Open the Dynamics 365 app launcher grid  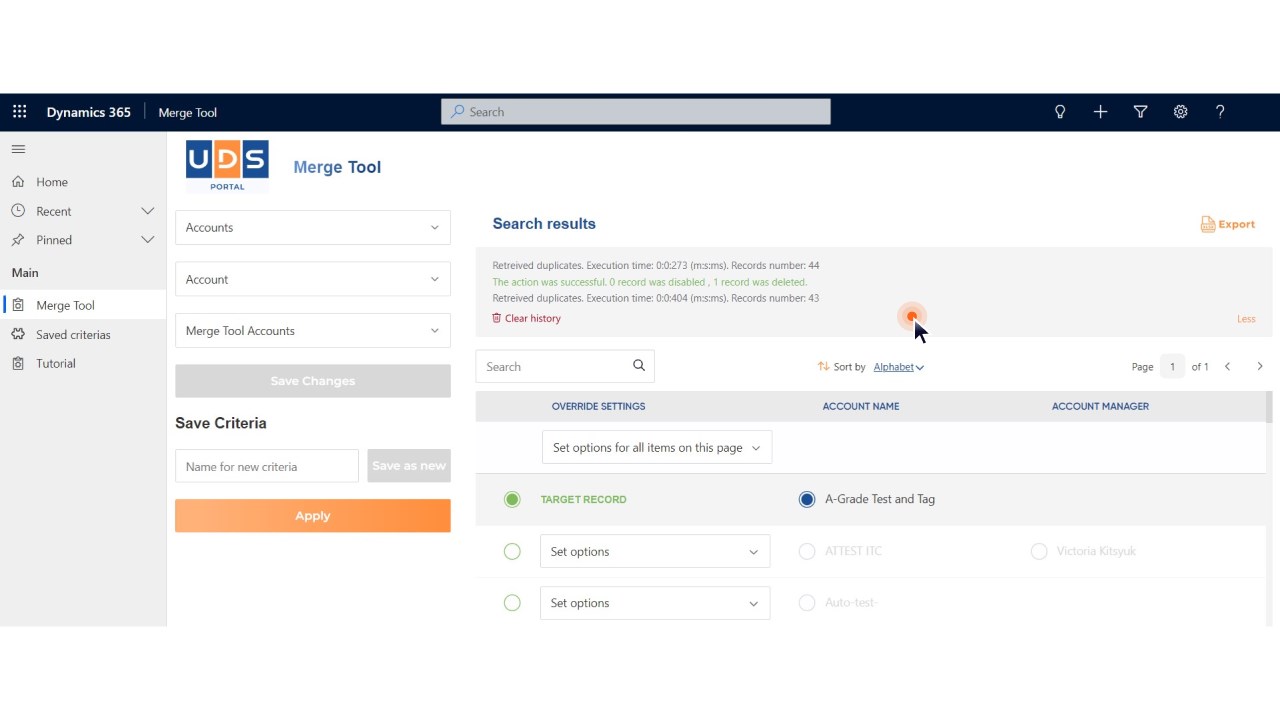click(x=19, y=112)
